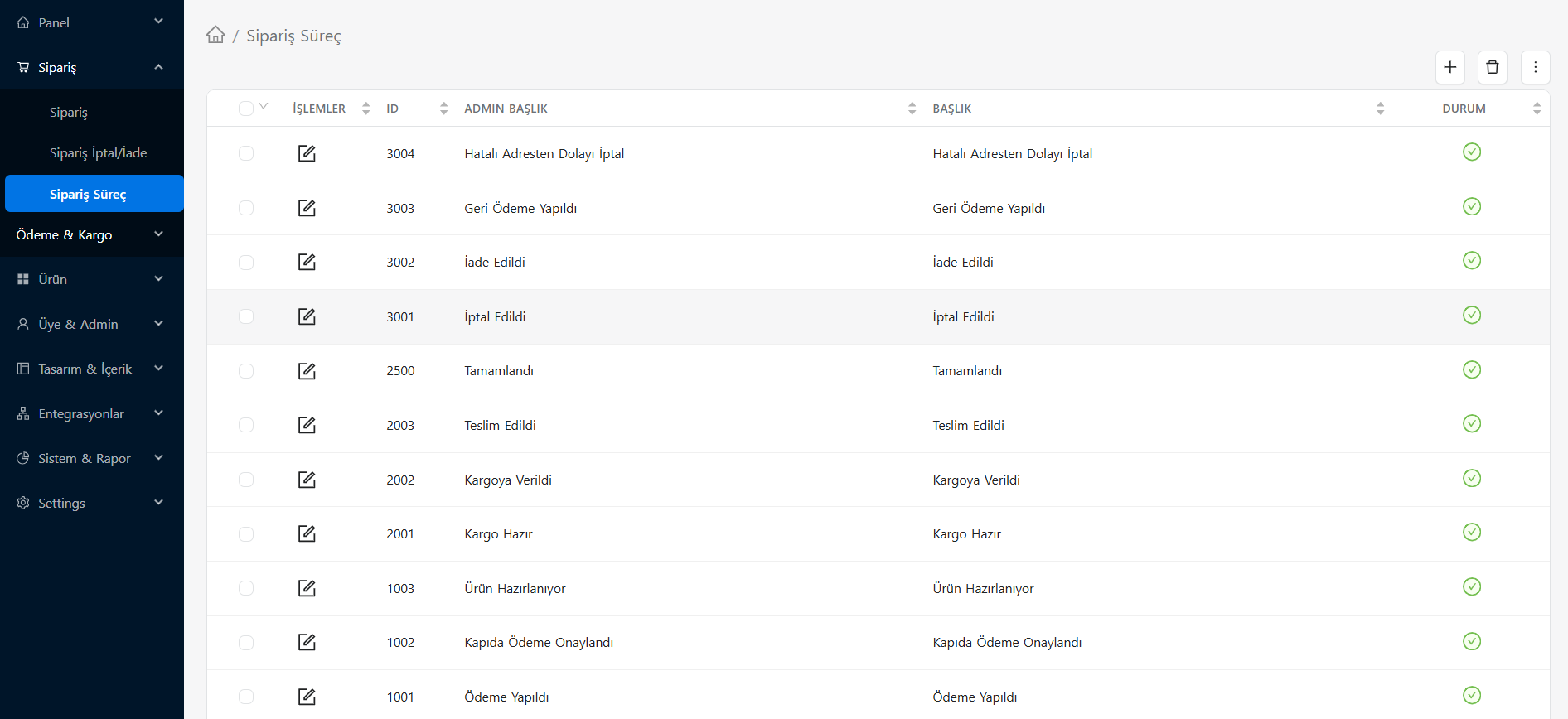Toggle status check icon for row 3003
Screen dimensions: 1568x719
click(x=1472, y=206)
